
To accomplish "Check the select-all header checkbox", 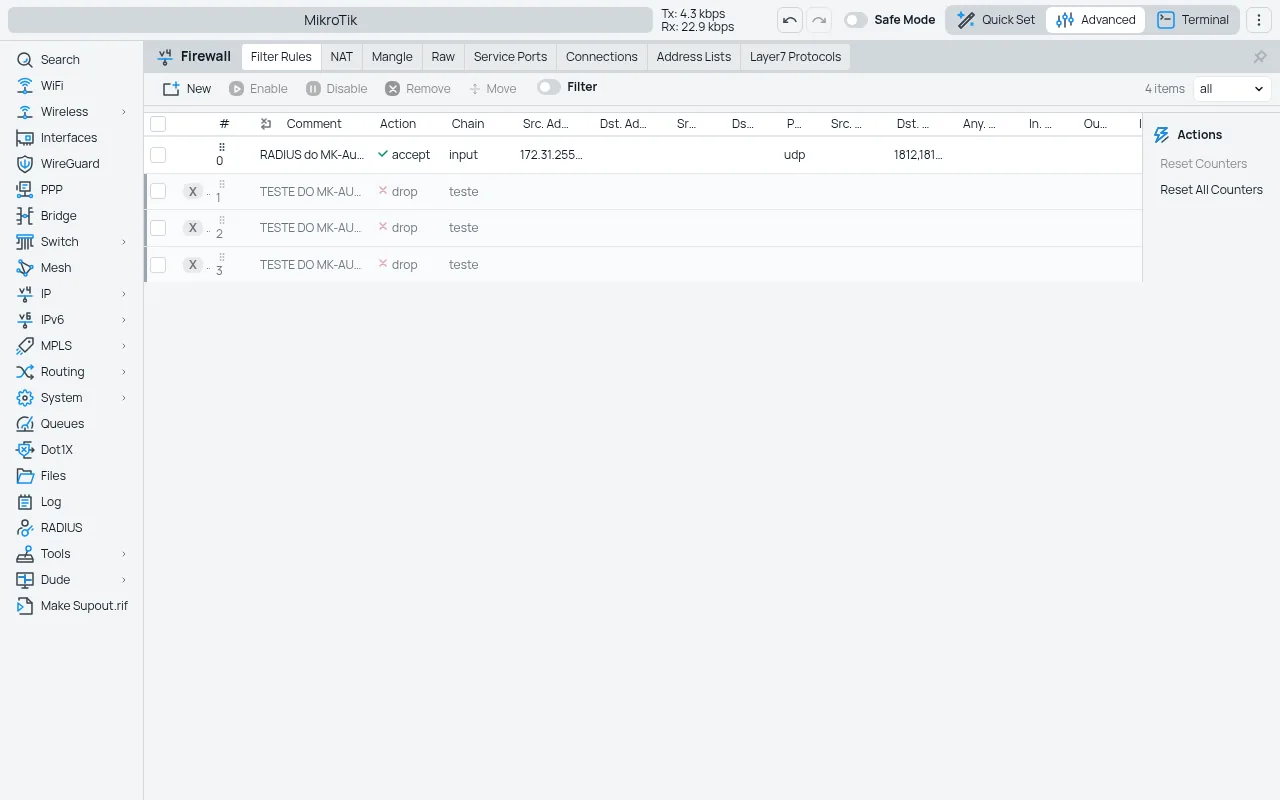I will point(158,124).
